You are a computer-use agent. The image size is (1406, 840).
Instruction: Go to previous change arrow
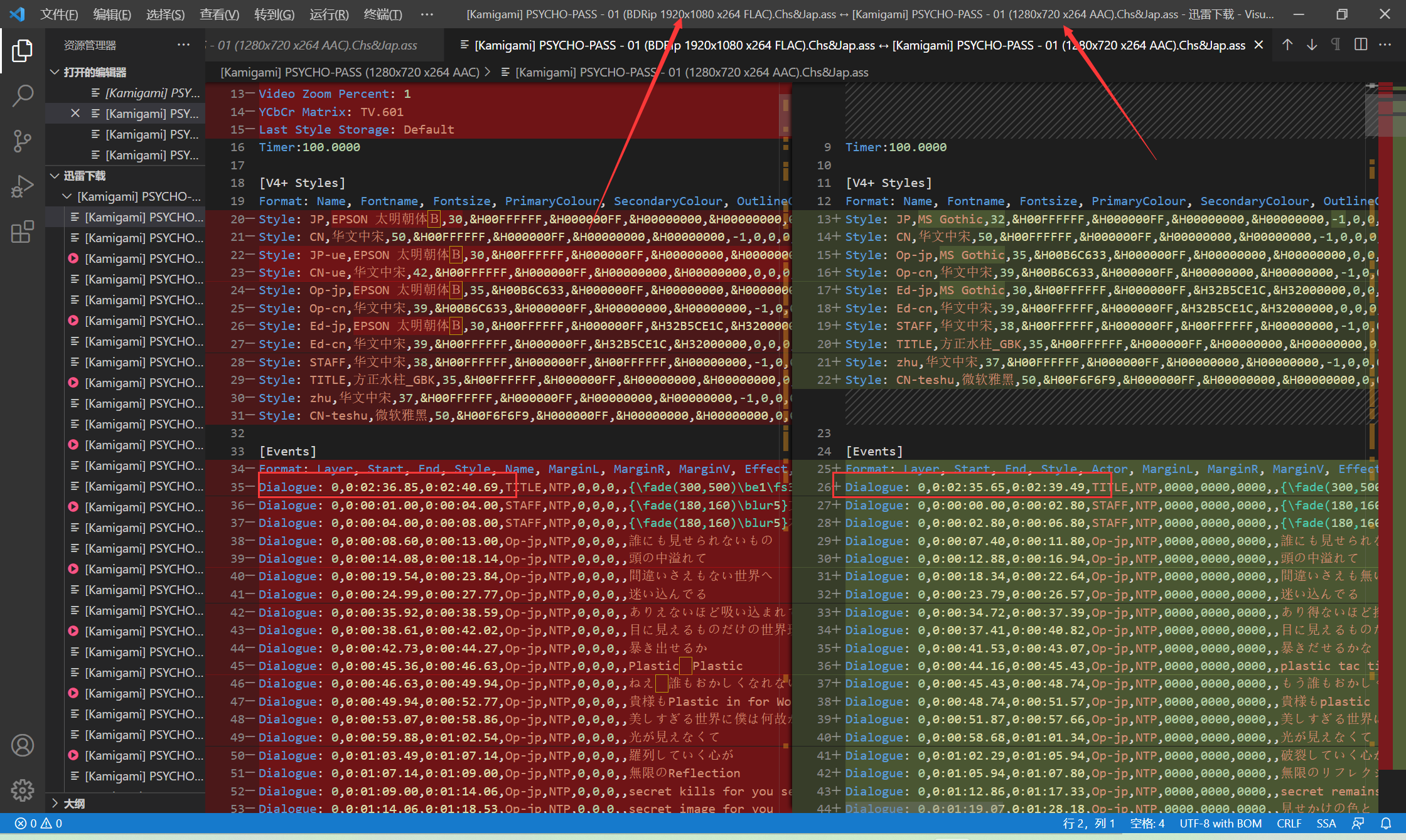coord(1287,45)
